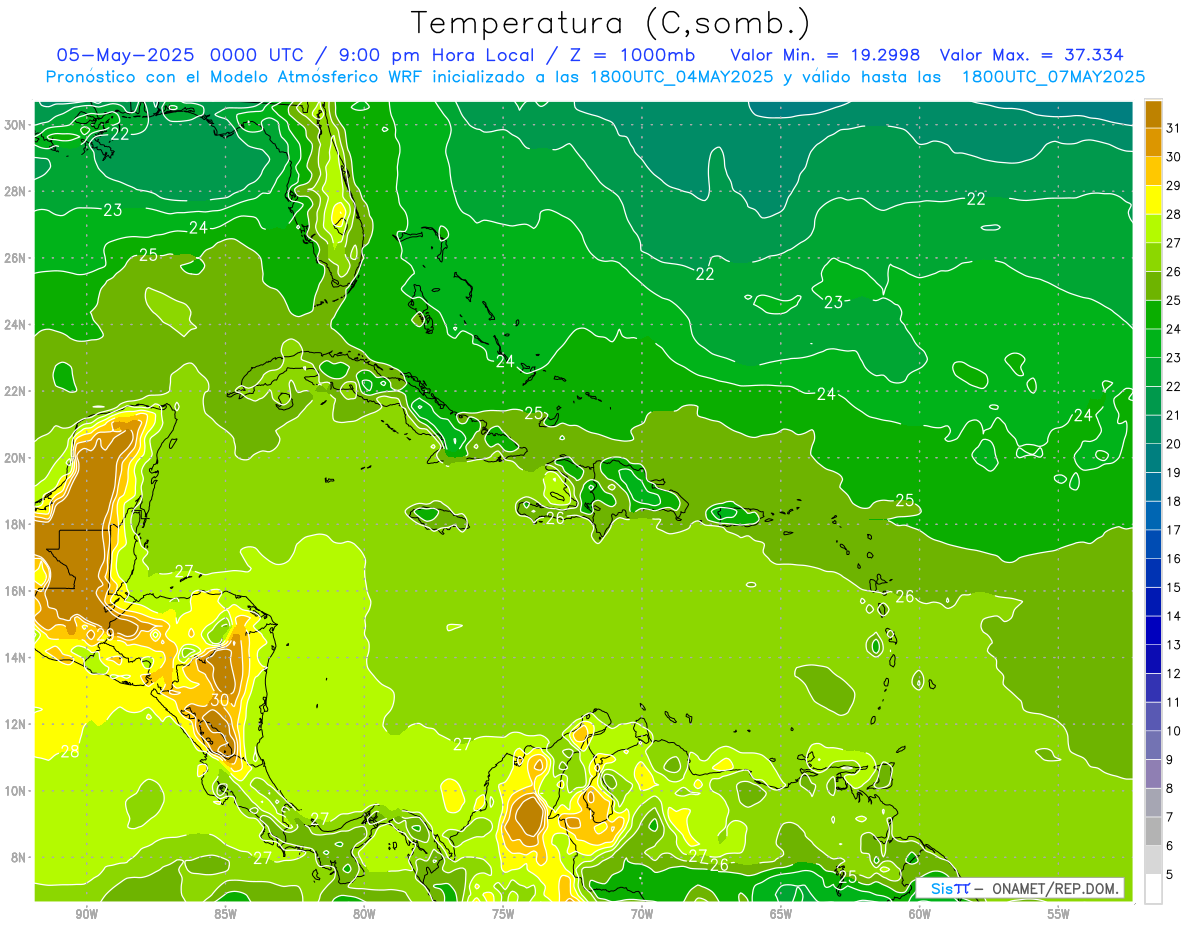Select the "Valor Max. = 37.334" value
This screenshot has width=1200, height=927.
tap(1031, 55)
